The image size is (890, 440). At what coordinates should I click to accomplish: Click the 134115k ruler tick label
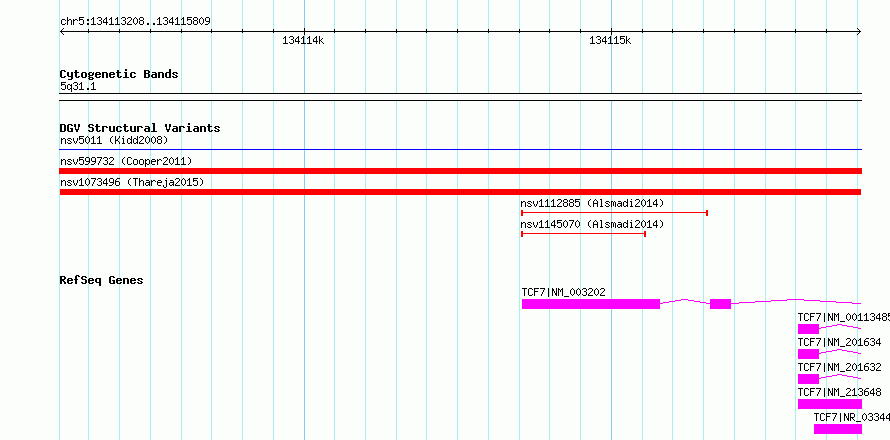[x=610, y=41]
